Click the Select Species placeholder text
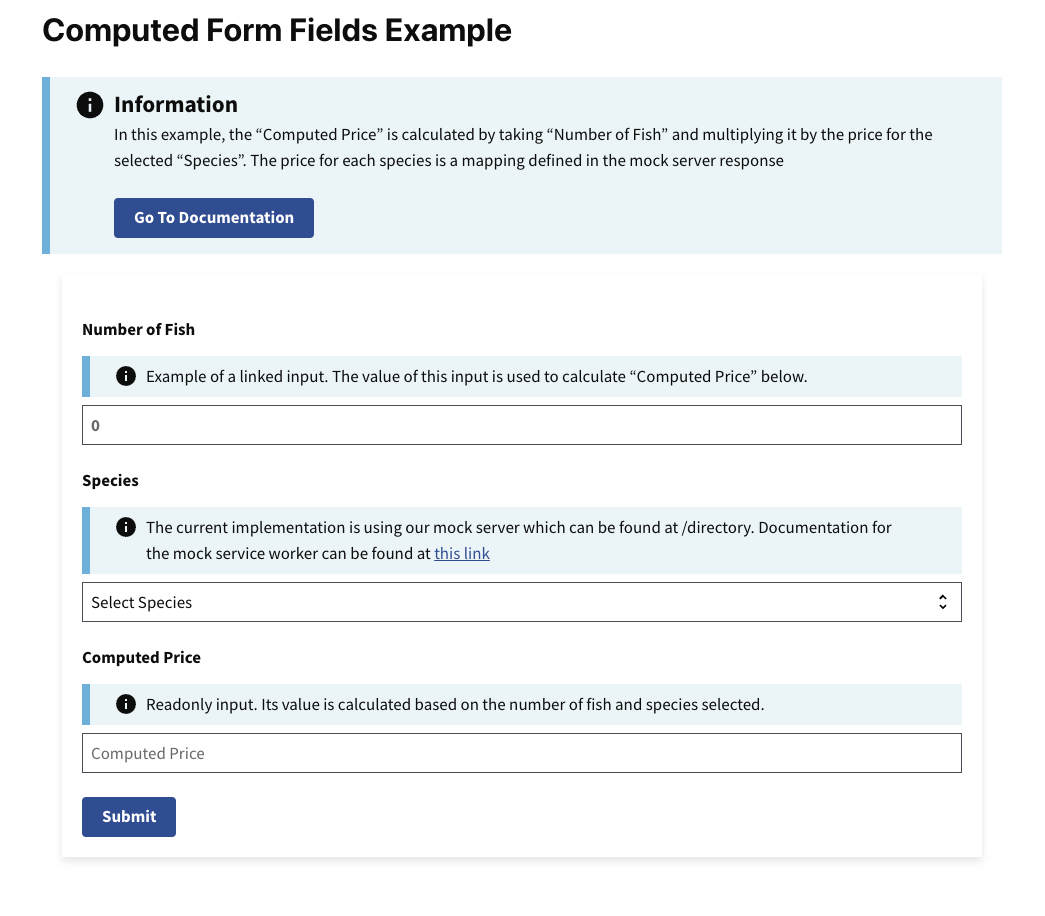The width and height of the screenshot is (1045, 916). (144, 601)
